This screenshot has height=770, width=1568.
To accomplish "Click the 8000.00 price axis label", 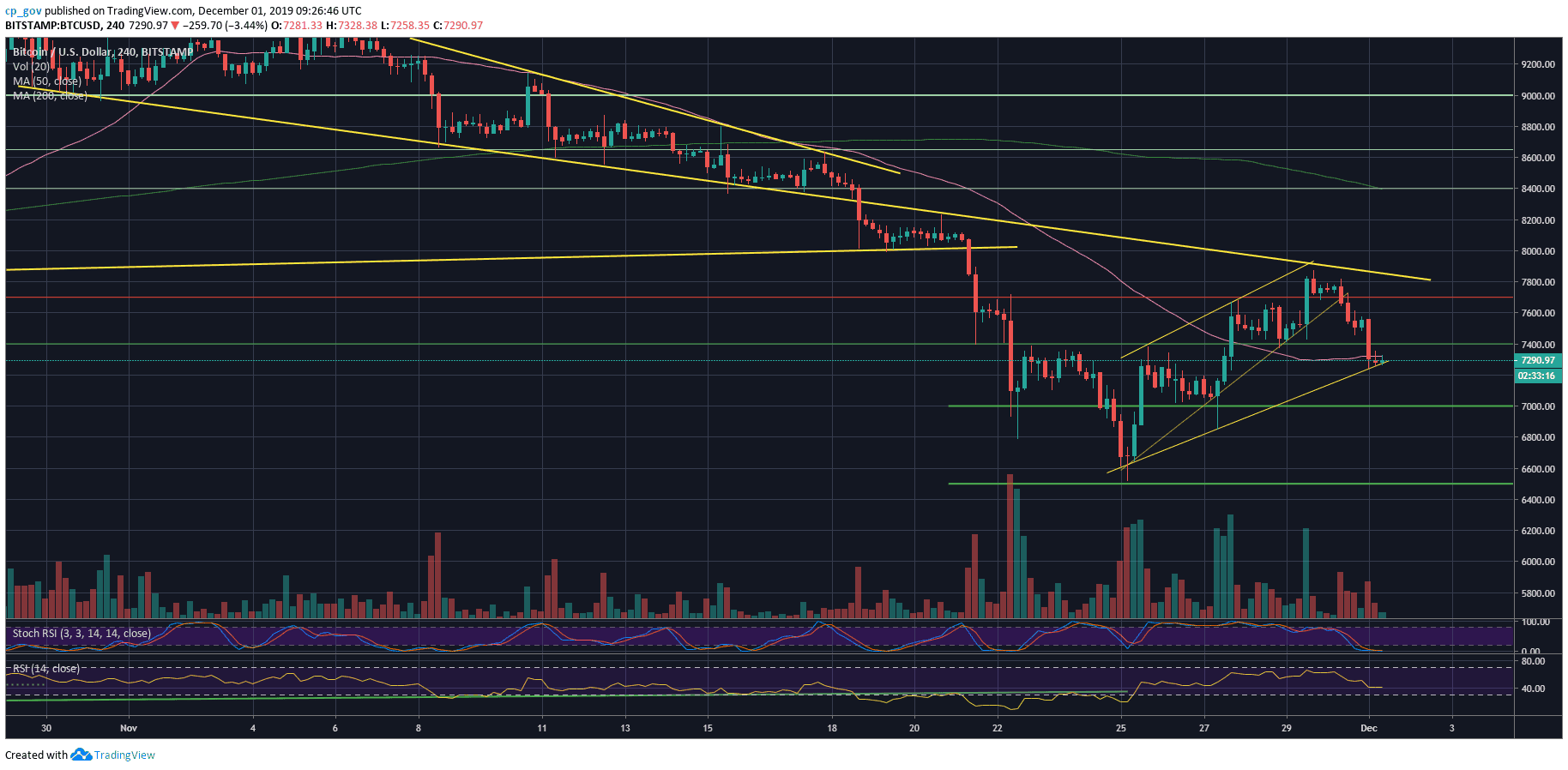I will pyautogui.click(x=1538, y=251).
